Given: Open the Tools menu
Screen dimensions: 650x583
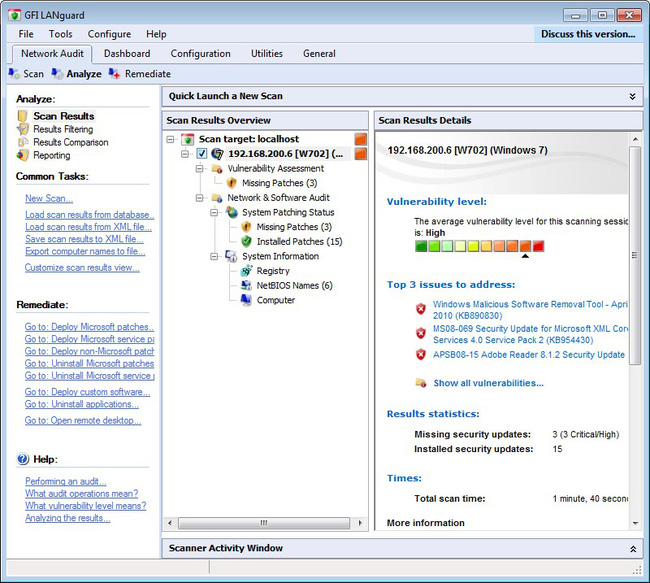Looking at the screenshot, I should point(61,34).
